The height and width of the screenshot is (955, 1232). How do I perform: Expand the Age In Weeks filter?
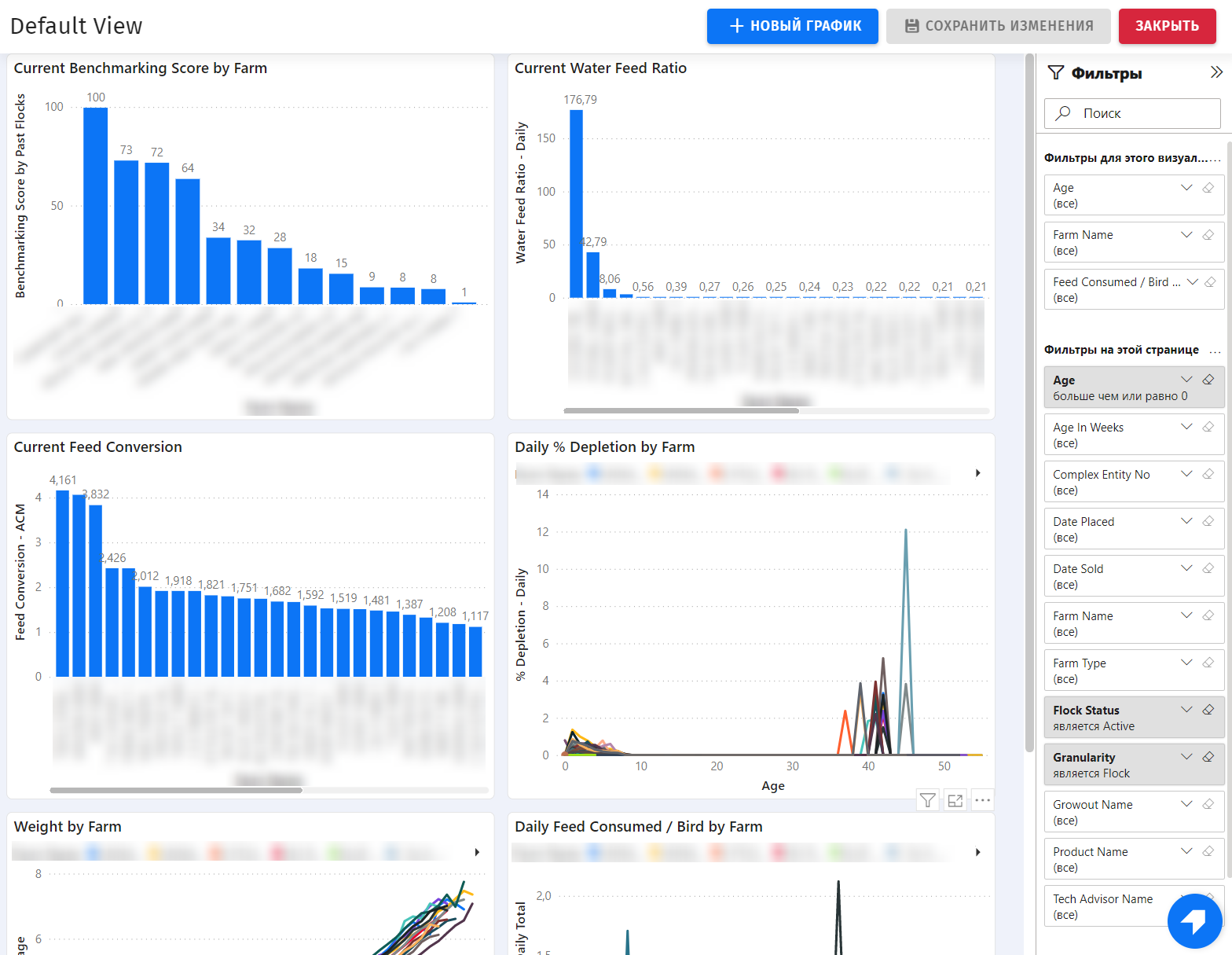[x=1186, y=427]
